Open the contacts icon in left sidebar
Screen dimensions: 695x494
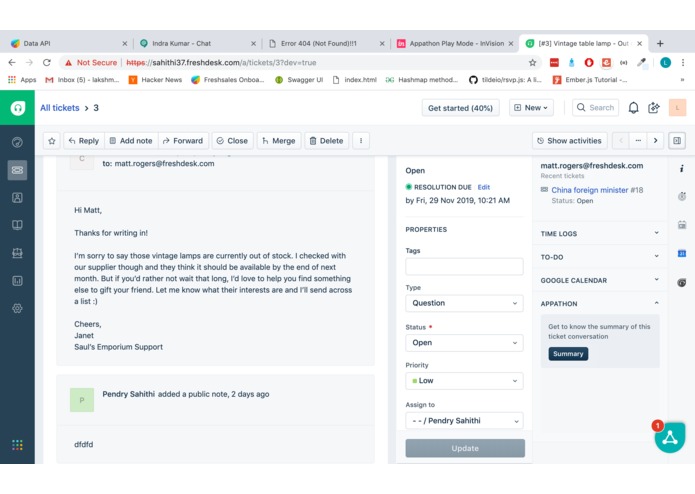(17, 198)
